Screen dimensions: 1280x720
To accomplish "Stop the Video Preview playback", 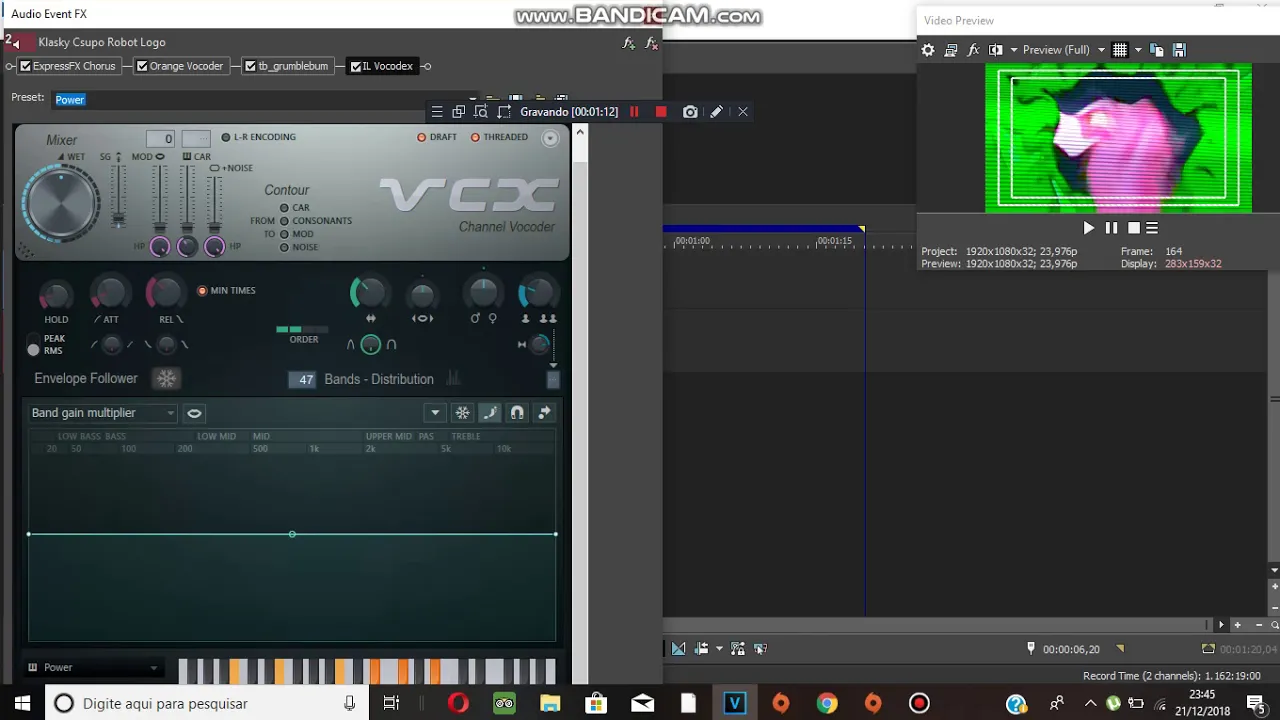I will [1134, 228].
